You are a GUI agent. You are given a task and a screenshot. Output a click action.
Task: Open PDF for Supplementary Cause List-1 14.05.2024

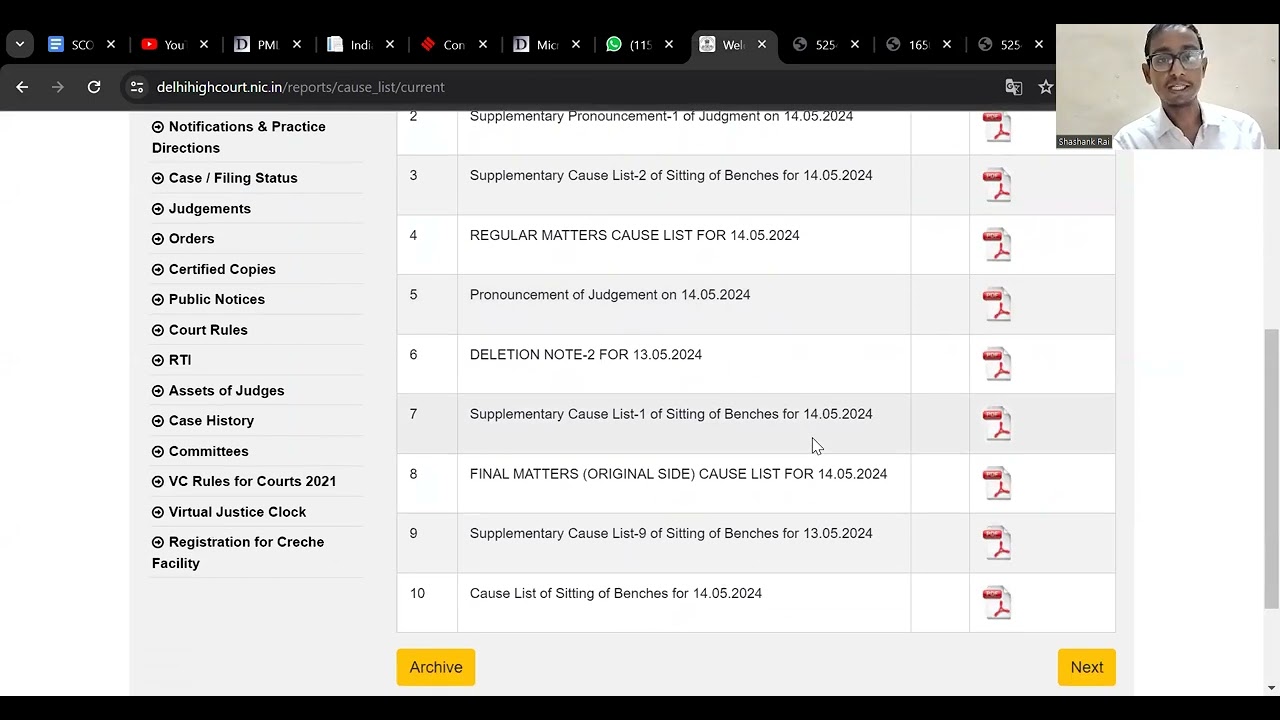(x=997, y=424)
